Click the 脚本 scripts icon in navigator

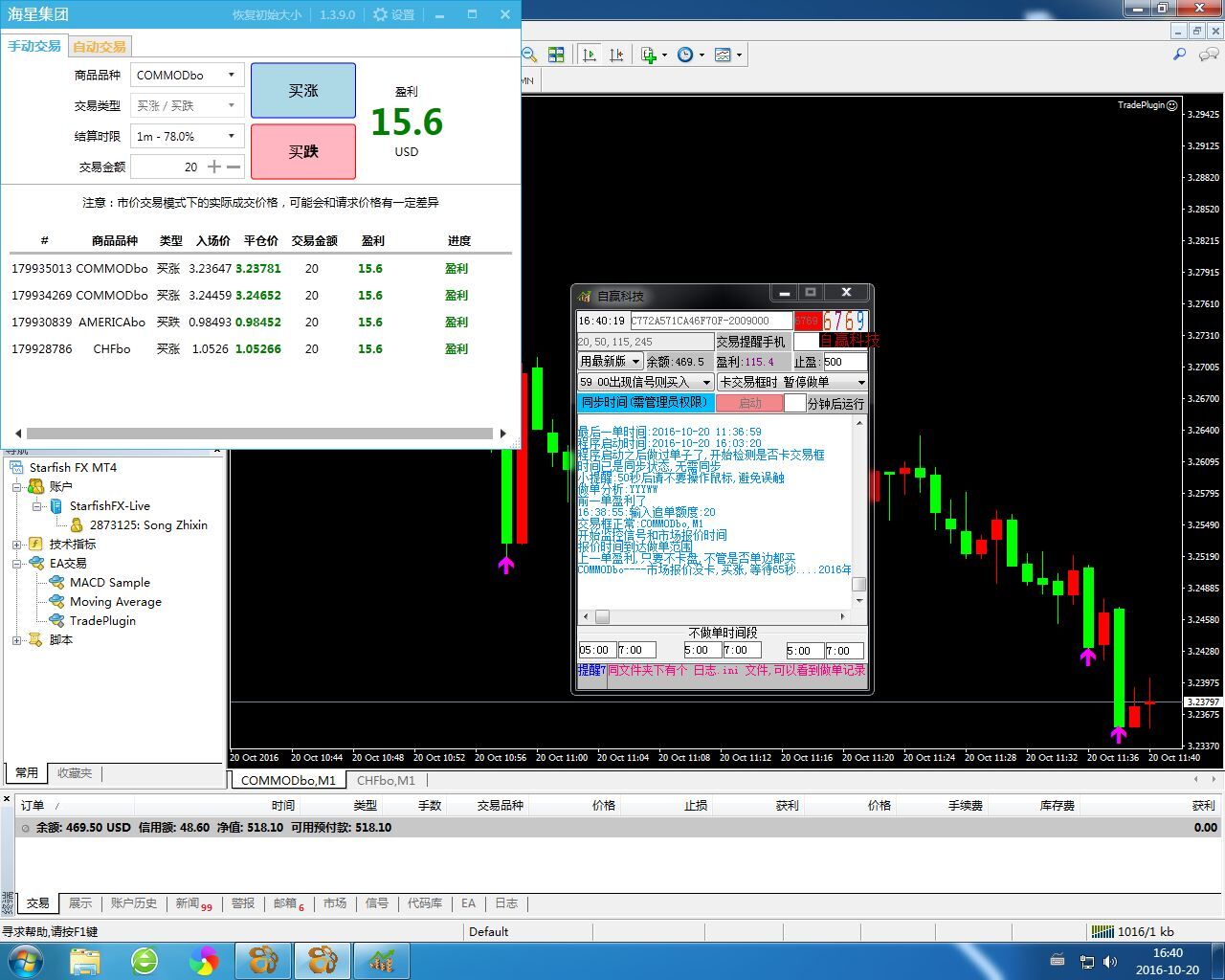pos(36,639)
